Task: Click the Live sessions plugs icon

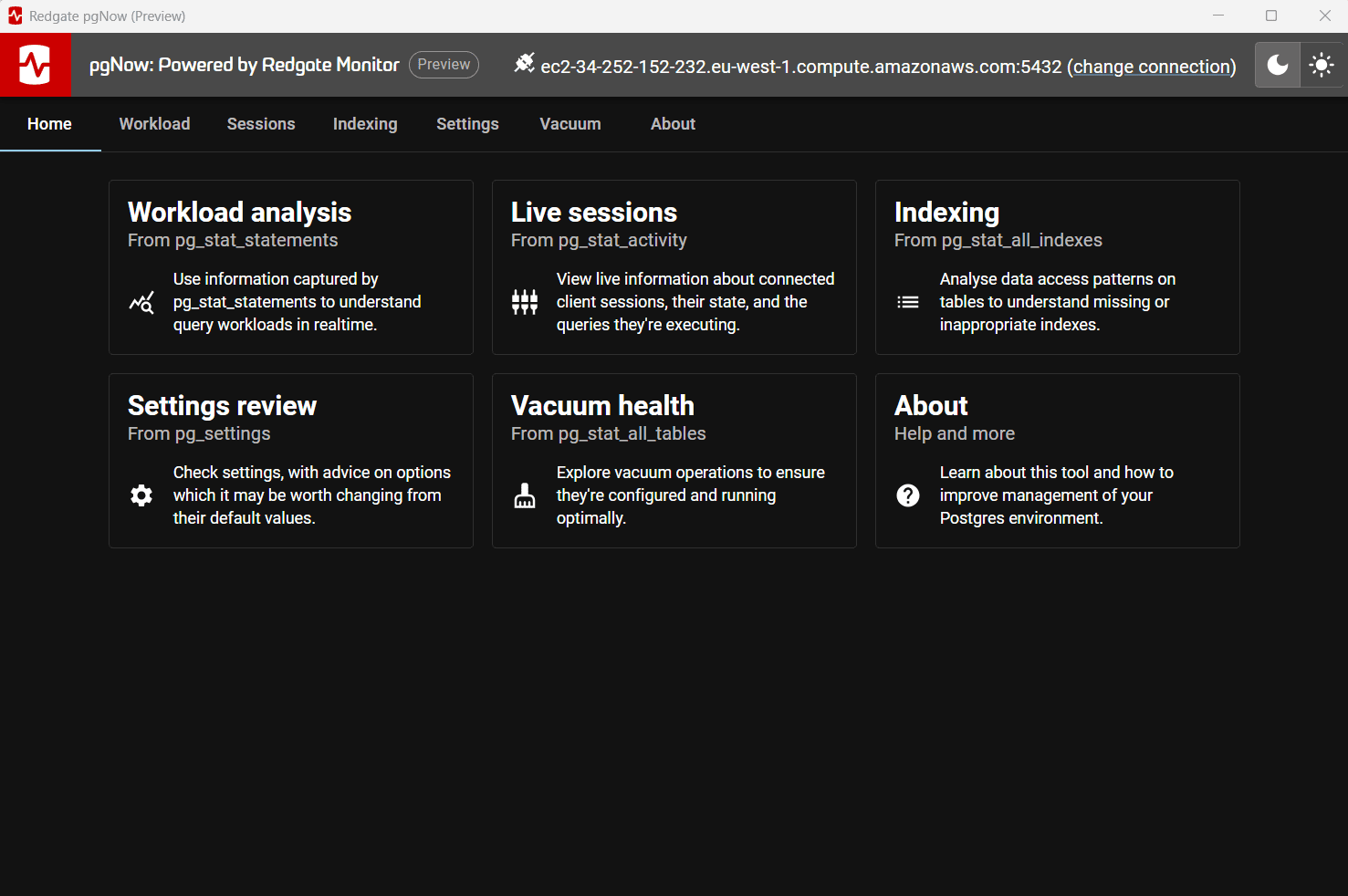Action: pyautogui.click(x=525, y=302)
